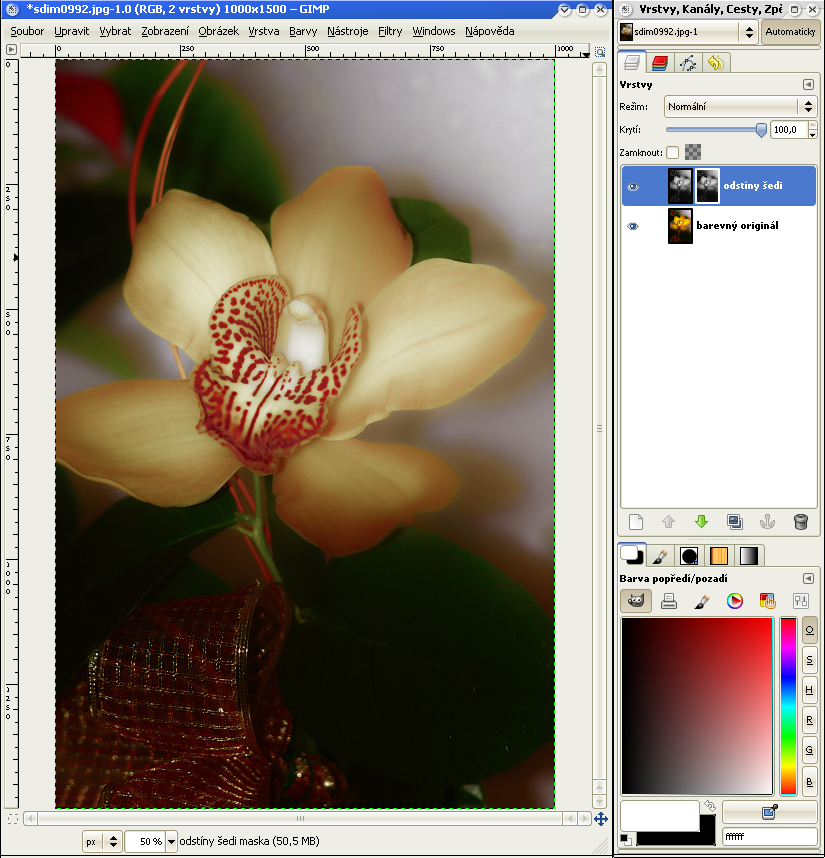The image size is (825, 858).
Task: Toggle visibility of 'barevný originál' layer
Action: (632, 226)
